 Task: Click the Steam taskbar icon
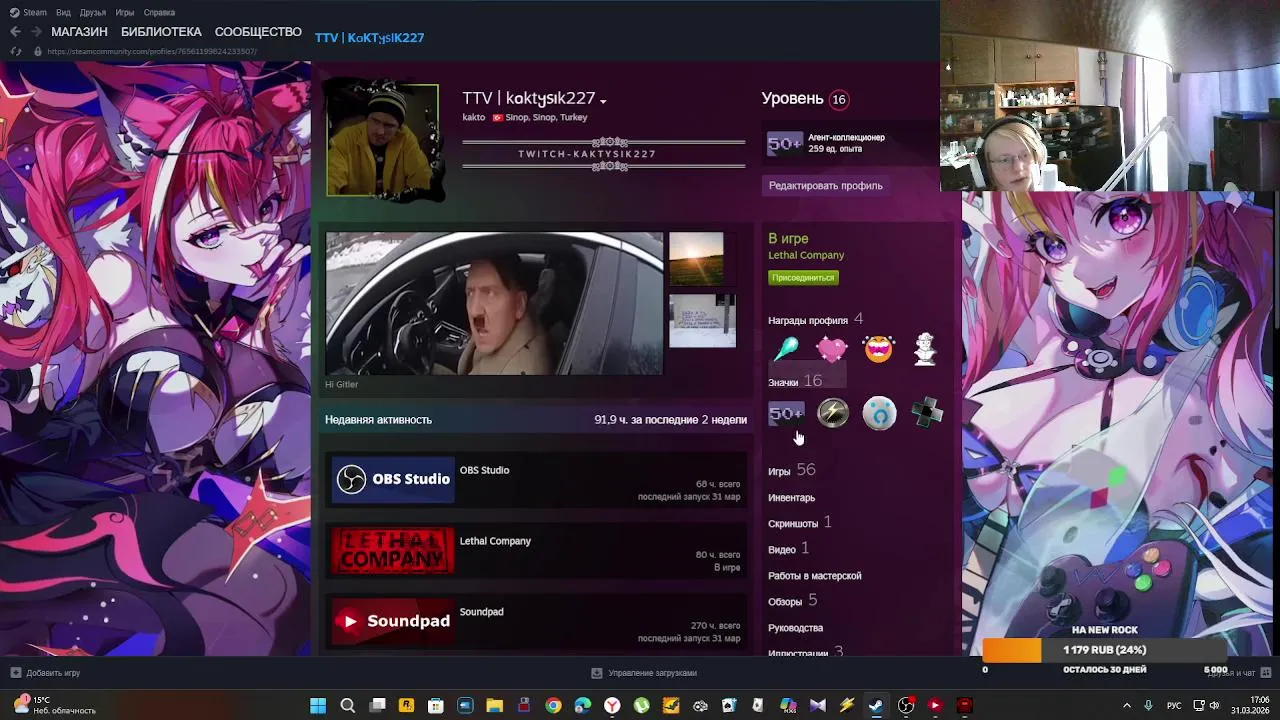point(876,706)
